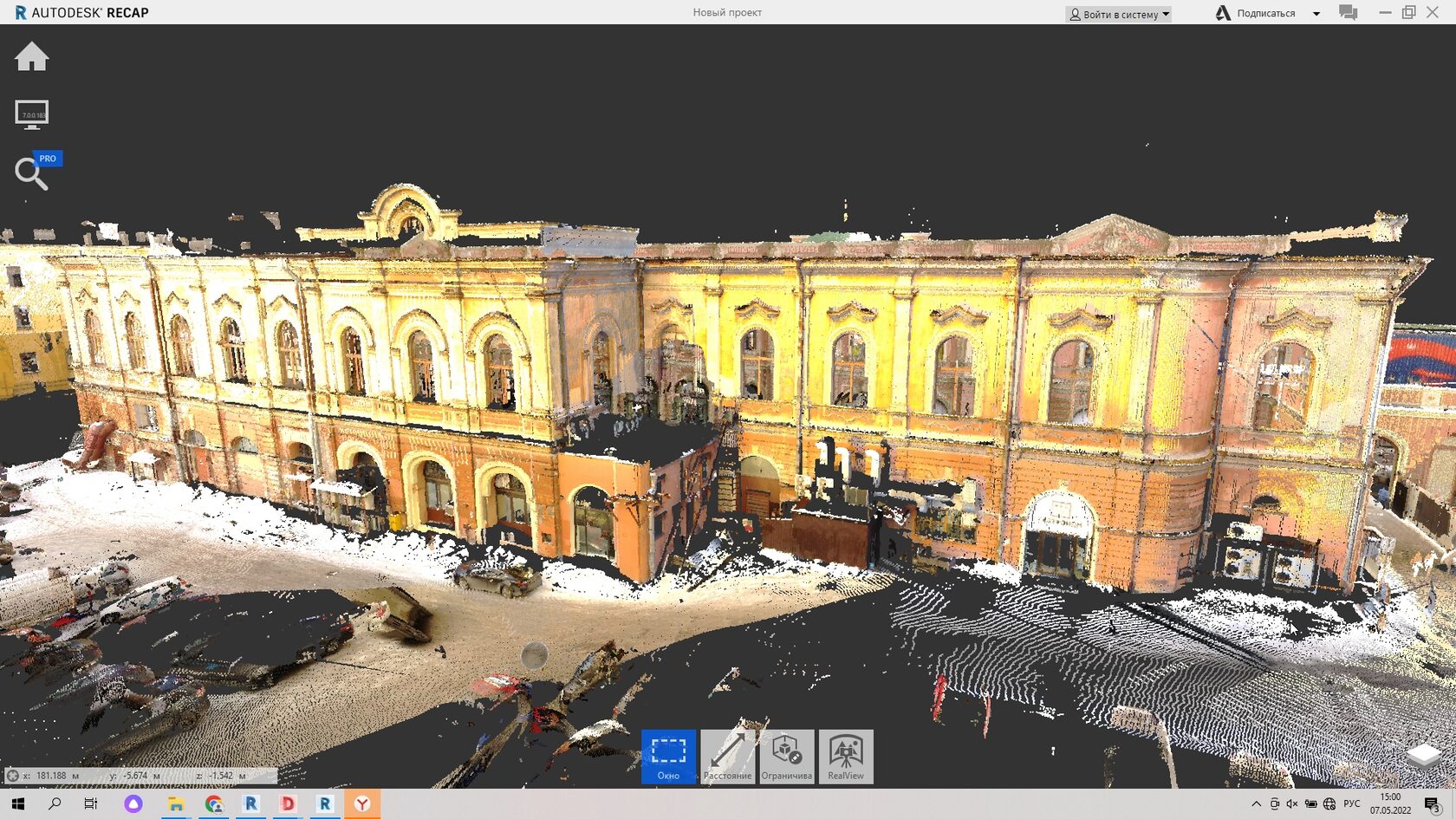
Task: Choose the Ограничива limit box tool
Action: click(x=787, y=757)
